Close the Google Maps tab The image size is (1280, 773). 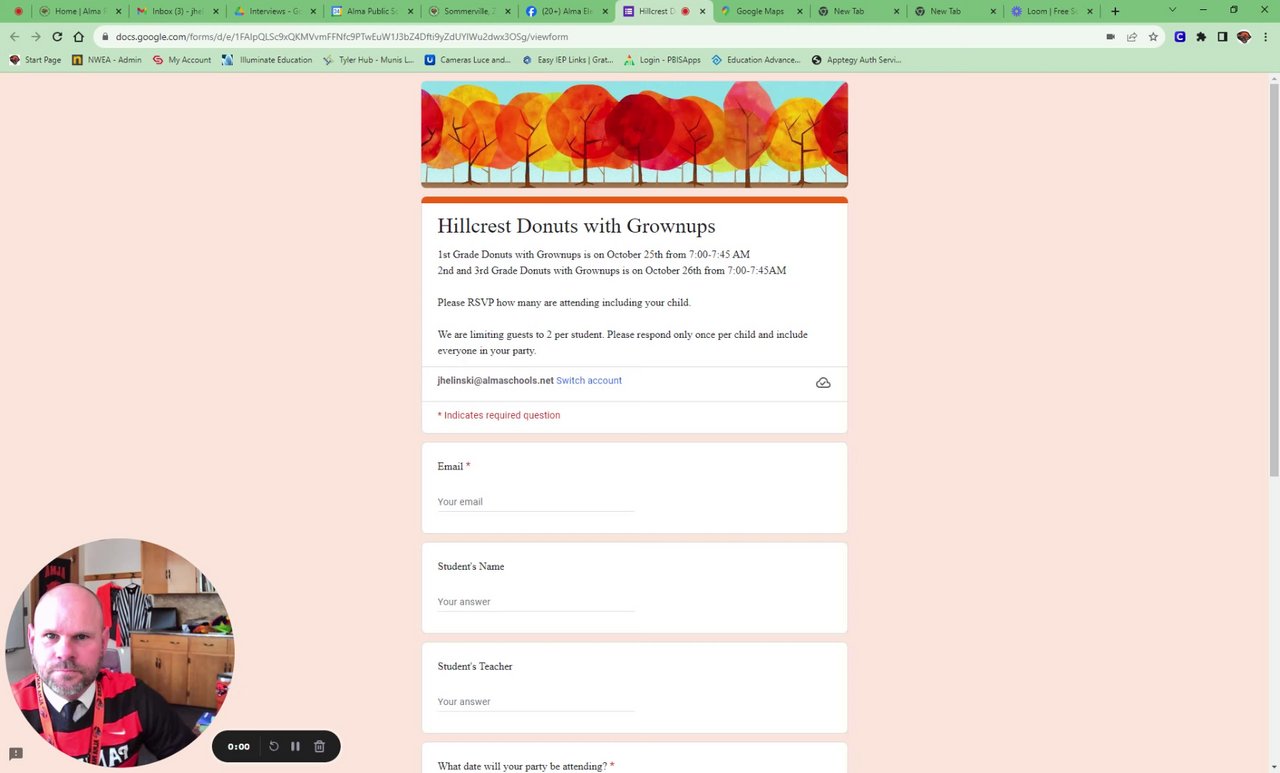(x=799, y=11)
